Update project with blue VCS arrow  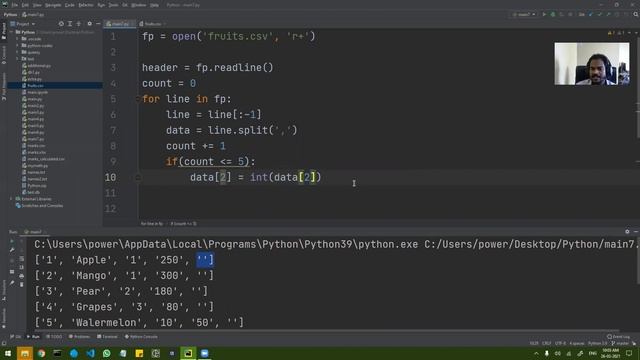point(591,14)
